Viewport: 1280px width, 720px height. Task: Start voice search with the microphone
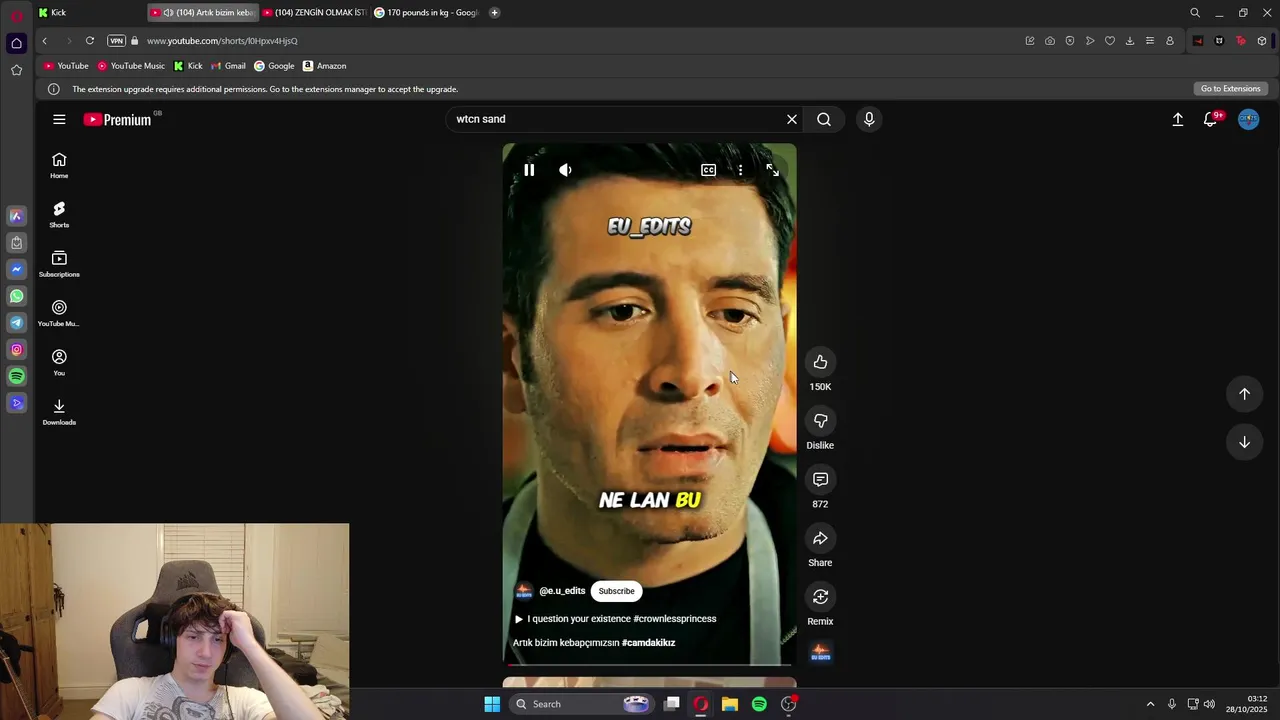[869, 119]
